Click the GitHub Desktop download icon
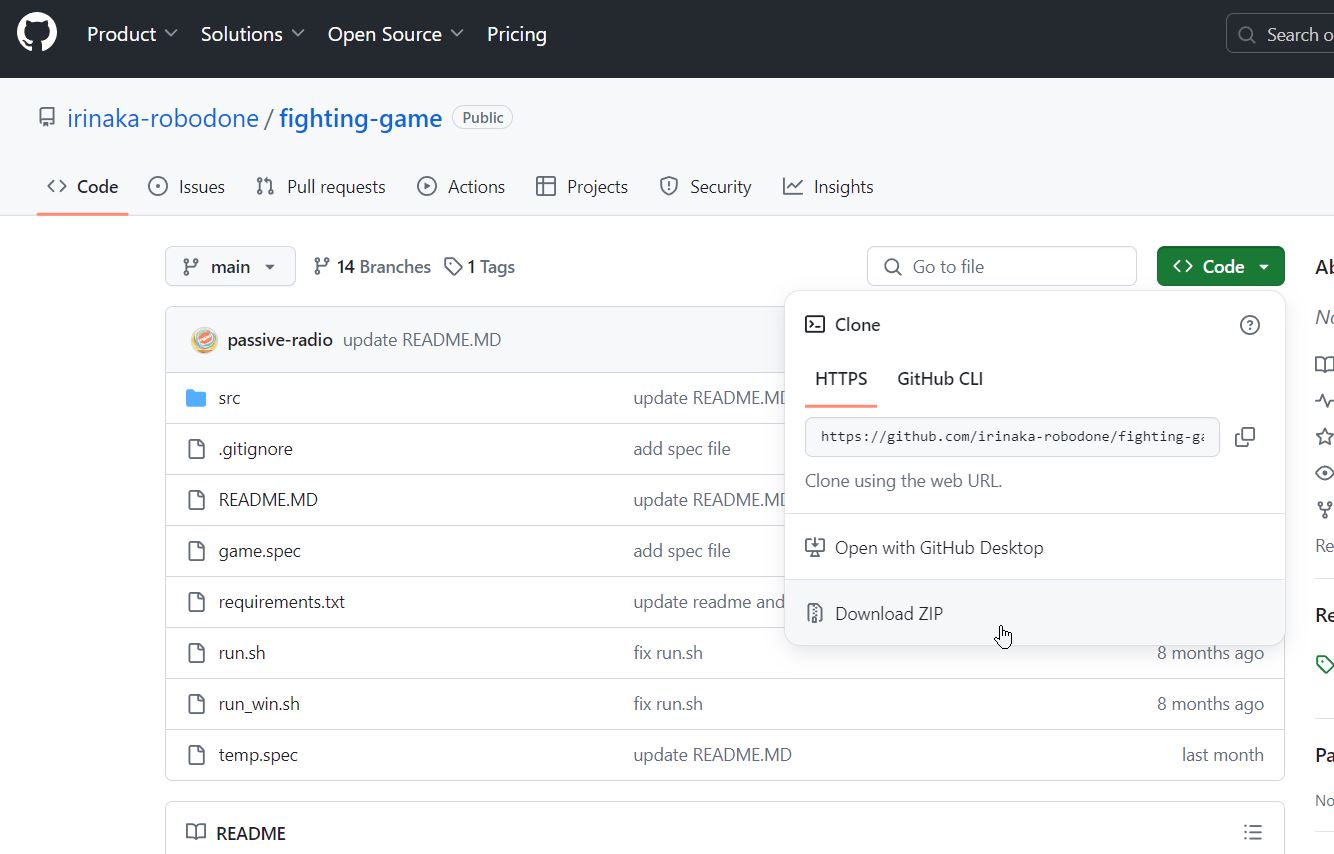Viewport: 1334px width, 854px height. [x=815, y=548]
